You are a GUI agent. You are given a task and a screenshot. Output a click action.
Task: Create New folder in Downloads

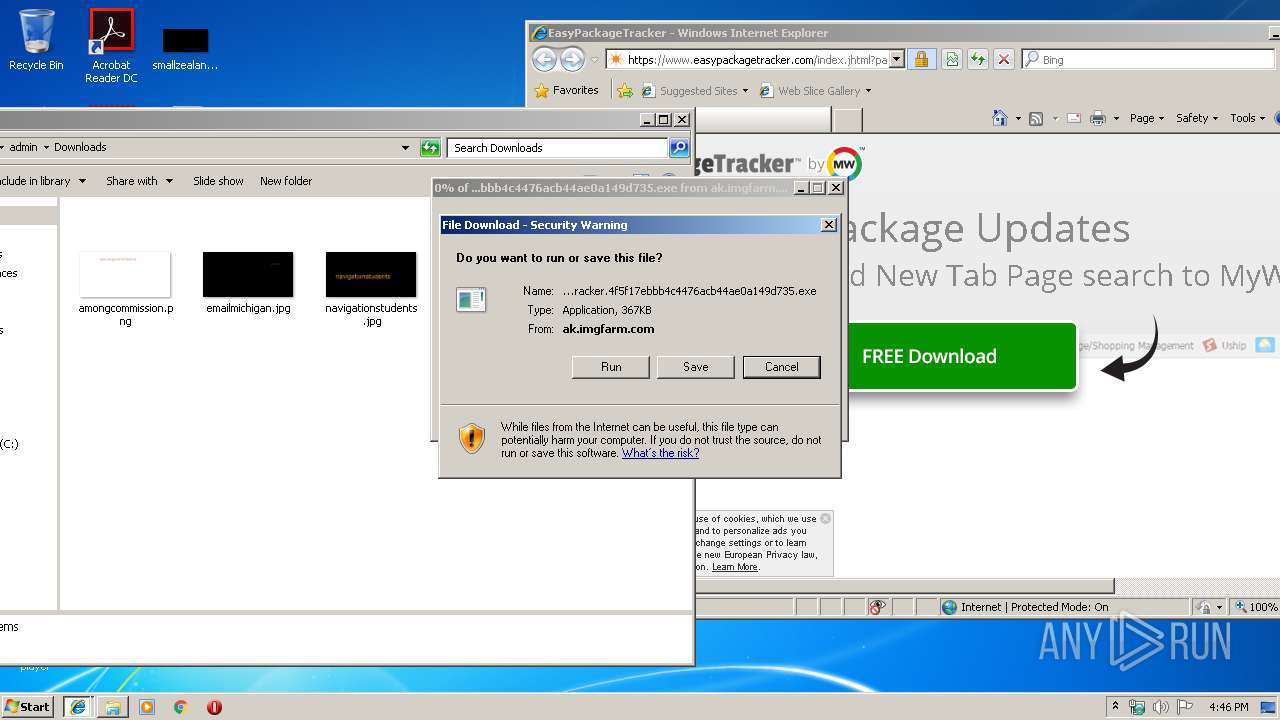tap(286, 181)
